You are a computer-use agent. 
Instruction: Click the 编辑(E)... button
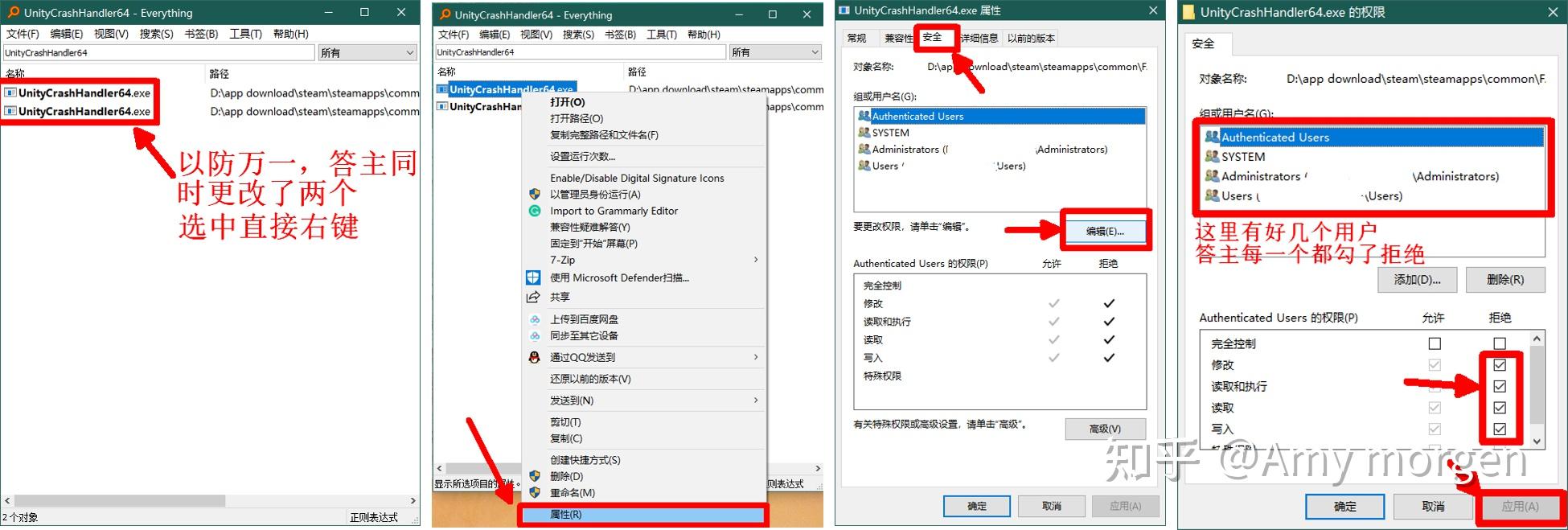(1105, 231)
